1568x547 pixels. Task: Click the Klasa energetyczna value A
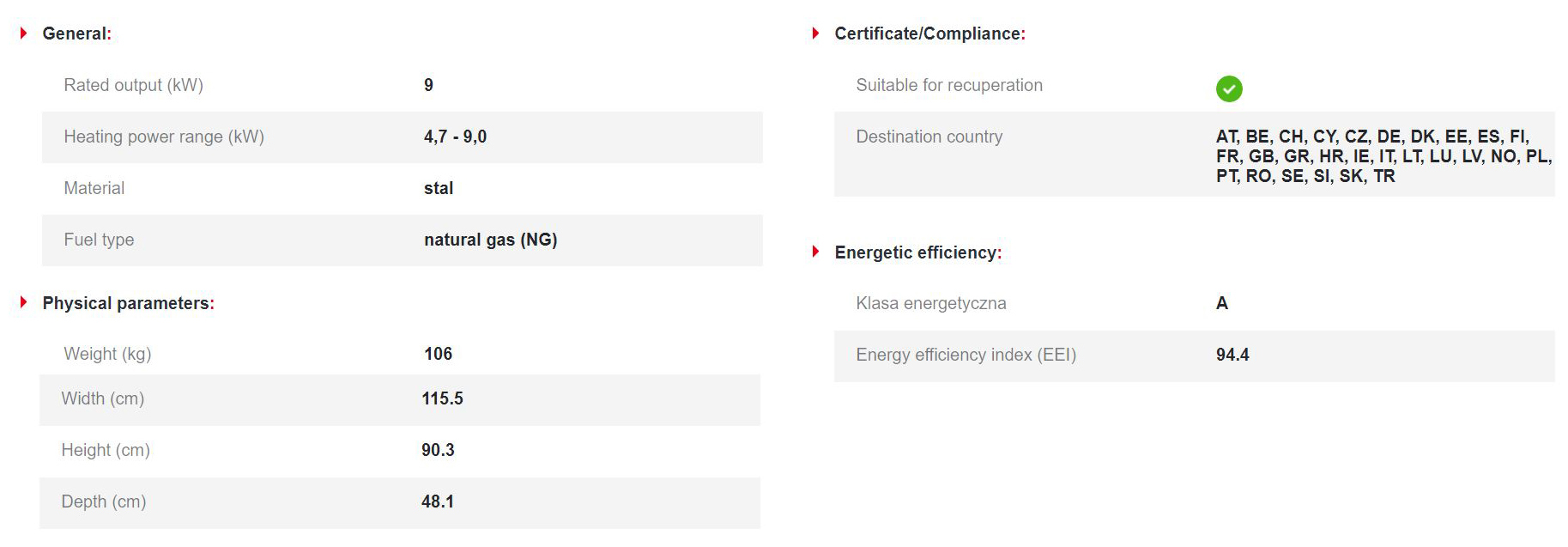point(1222,303)
